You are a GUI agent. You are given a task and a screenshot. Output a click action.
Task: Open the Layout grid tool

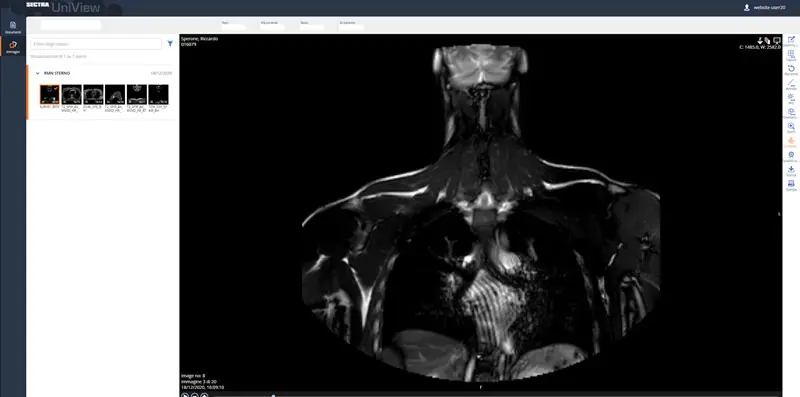[791, 55]
